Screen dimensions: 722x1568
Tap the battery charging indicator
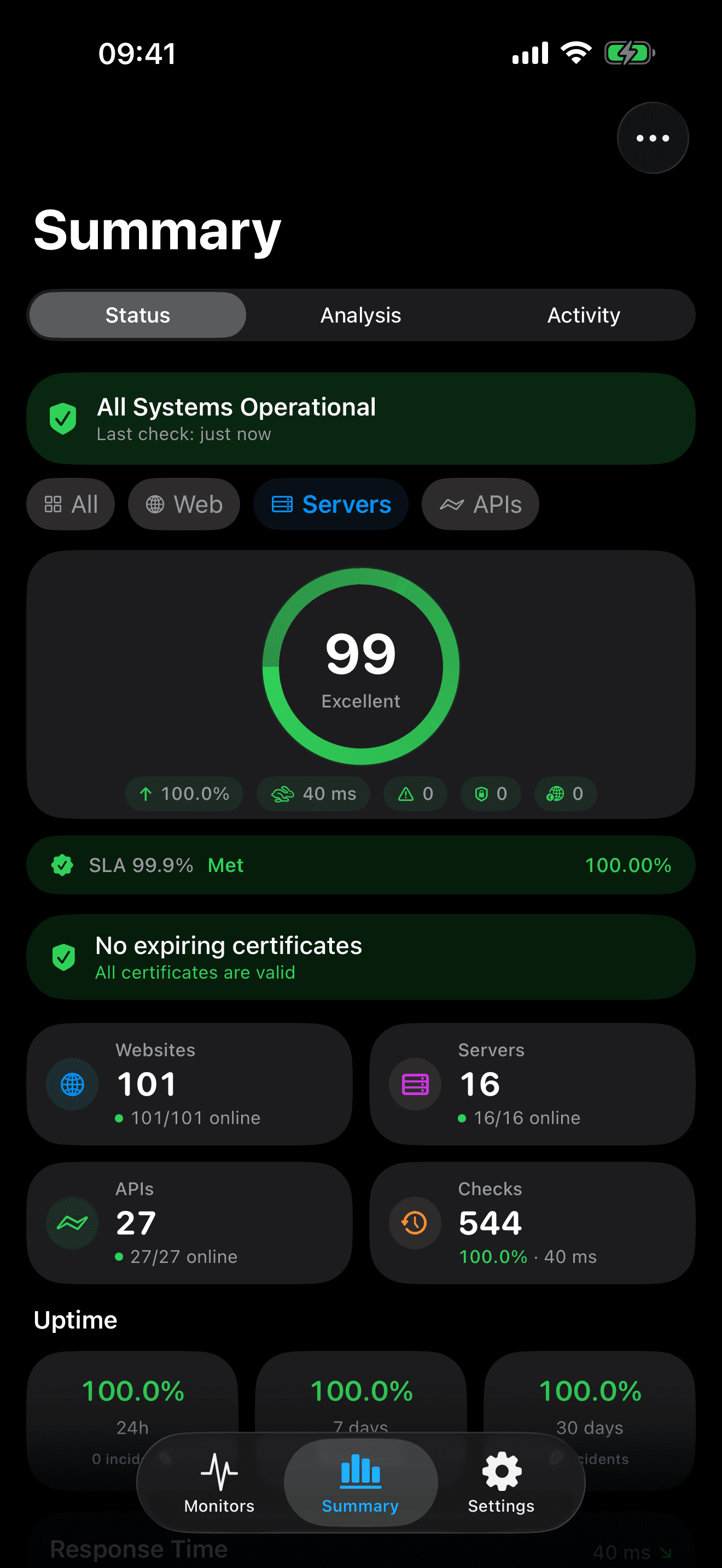(x=630, y=53)
